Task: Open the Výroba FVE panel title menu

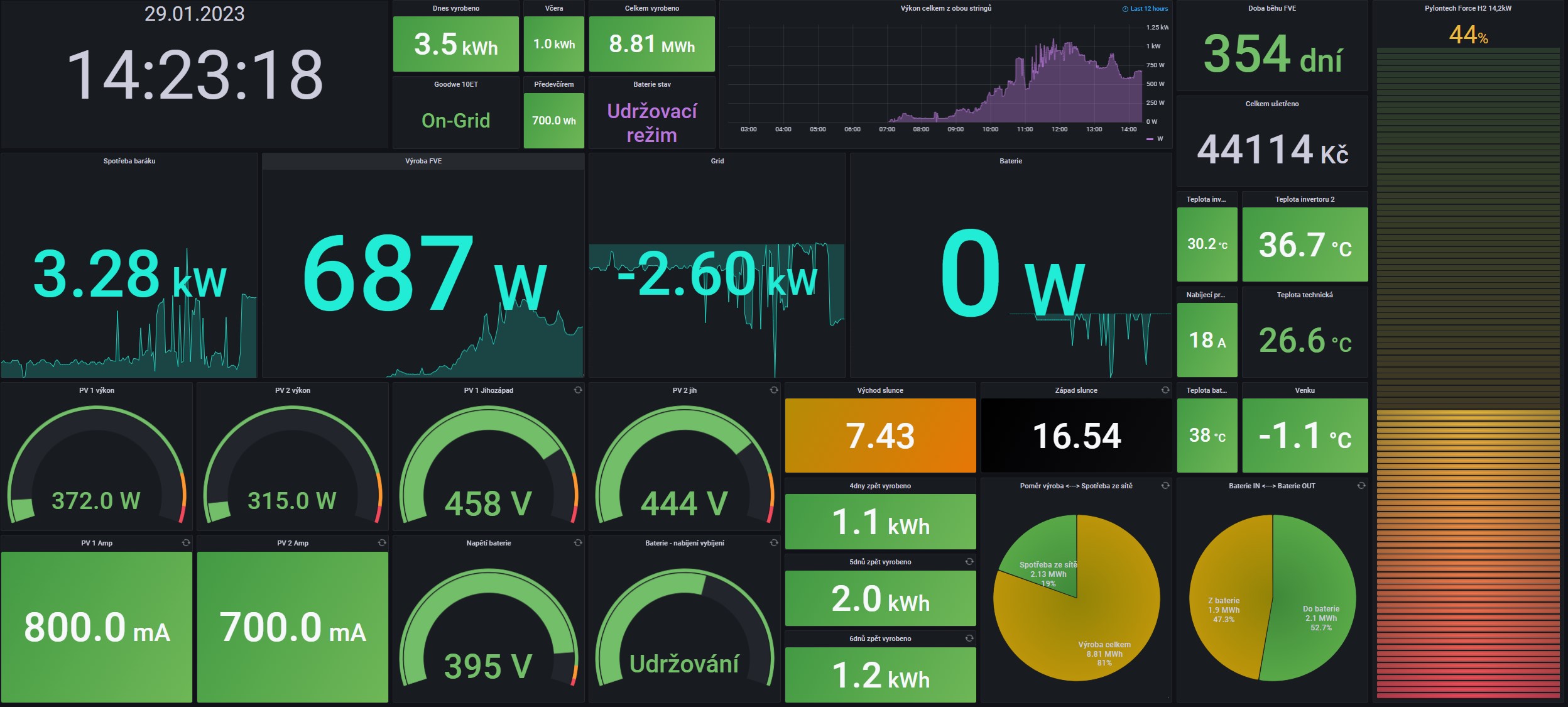Action: pos(423,161)
